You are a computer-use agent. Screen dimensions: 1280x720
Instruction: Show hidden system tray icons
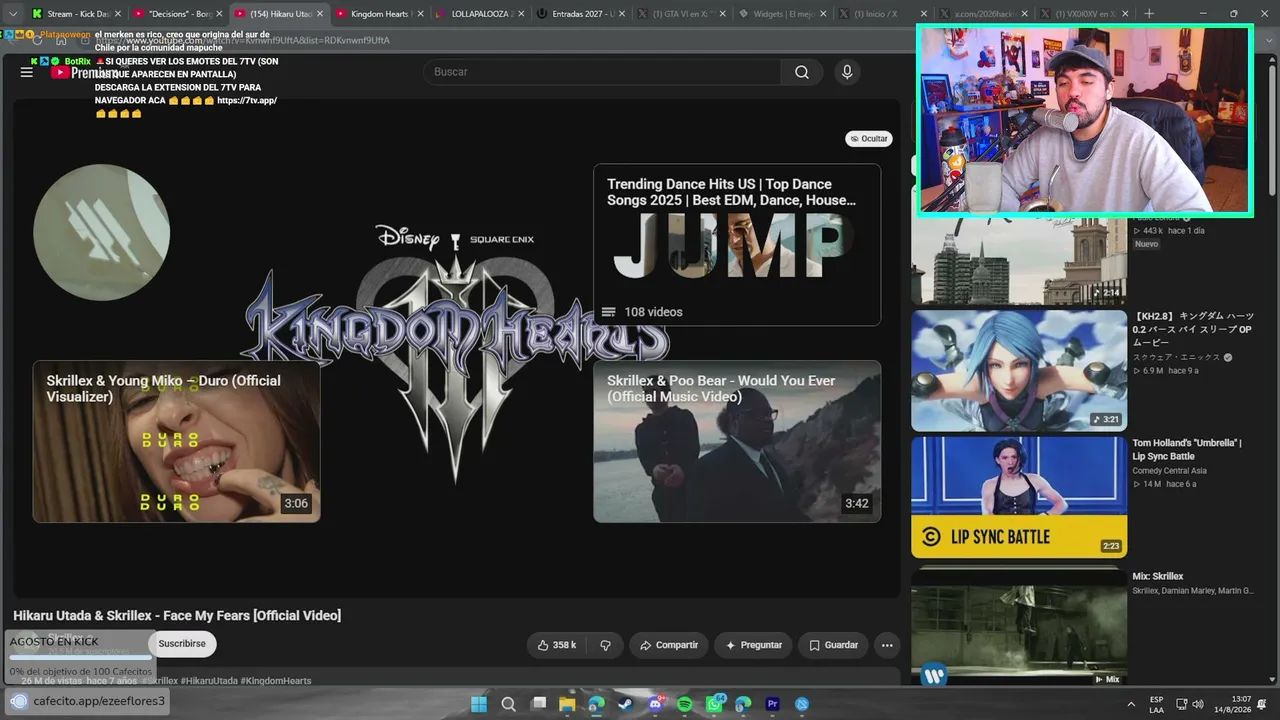[x=1131, y=704]
